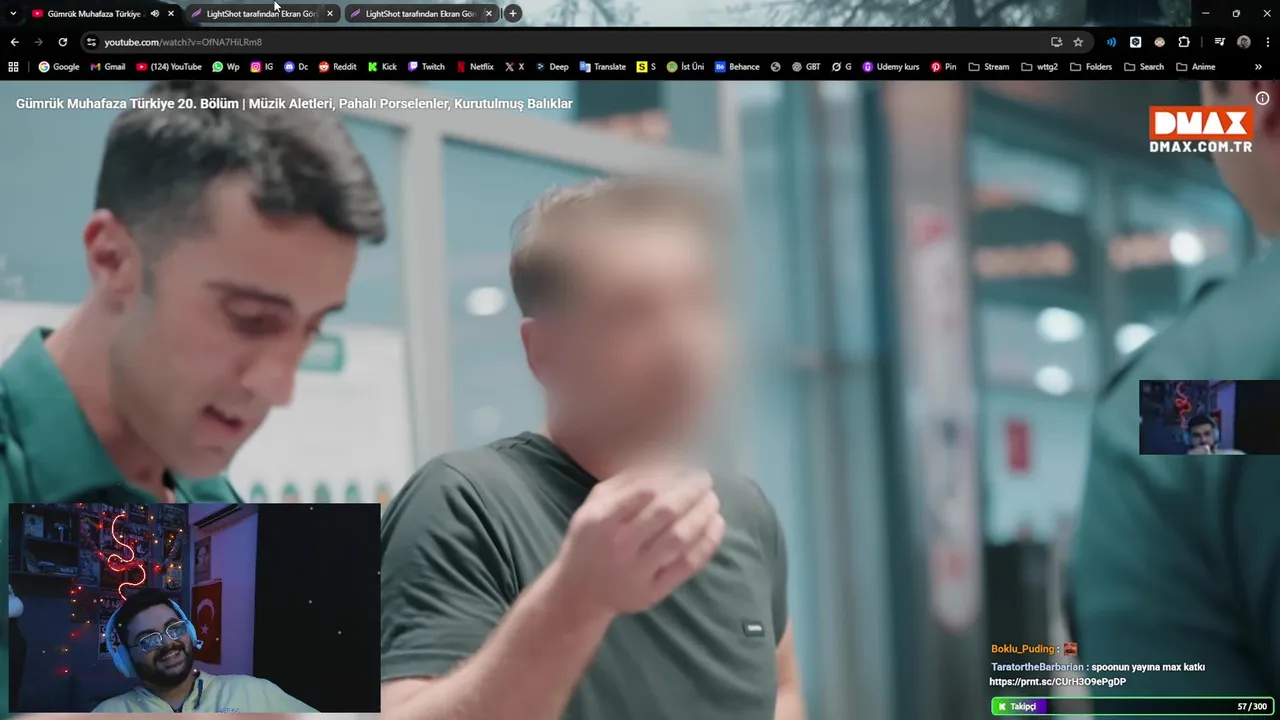Close the second LightShot tab
The image size is (1280, 720).
click(489, 13)
